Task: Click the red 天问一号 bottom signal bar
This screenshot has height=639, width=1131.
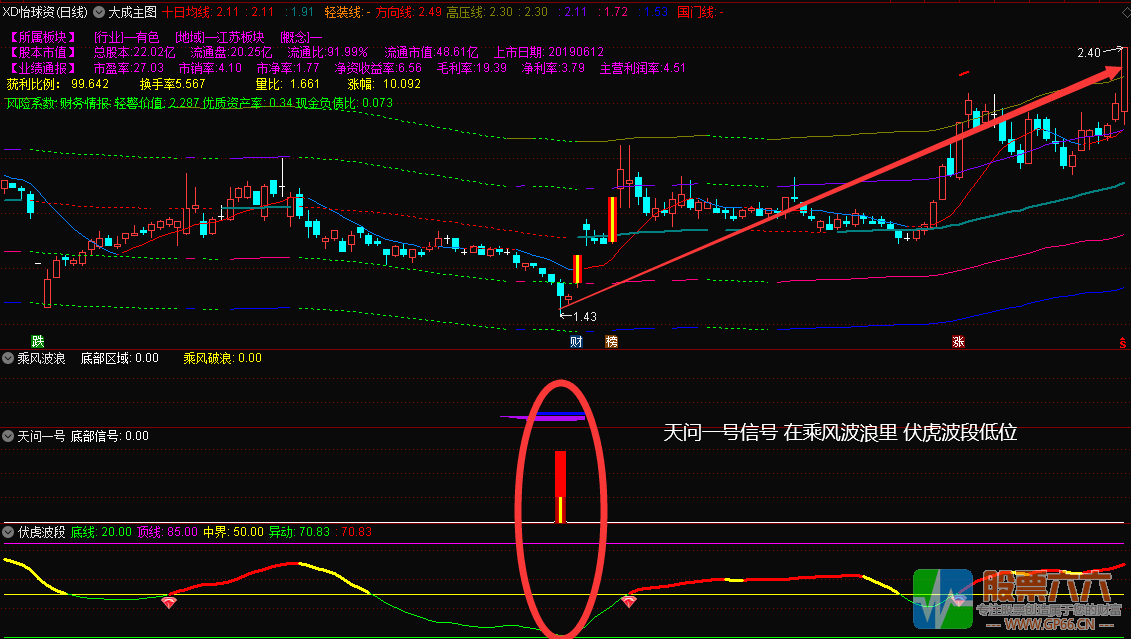Action: click(560, 486)
